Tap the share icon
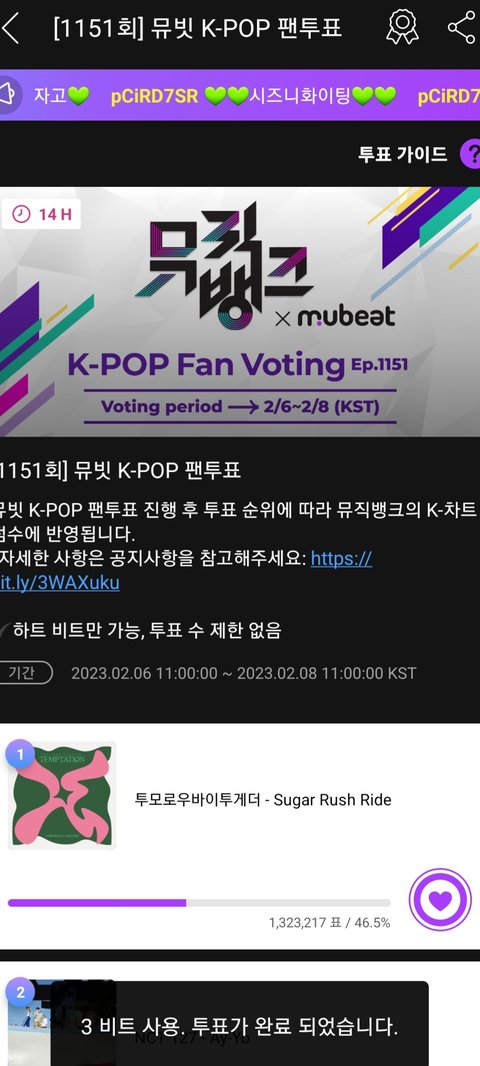This screenshot has height=1066, width=480. coord(462,27)
